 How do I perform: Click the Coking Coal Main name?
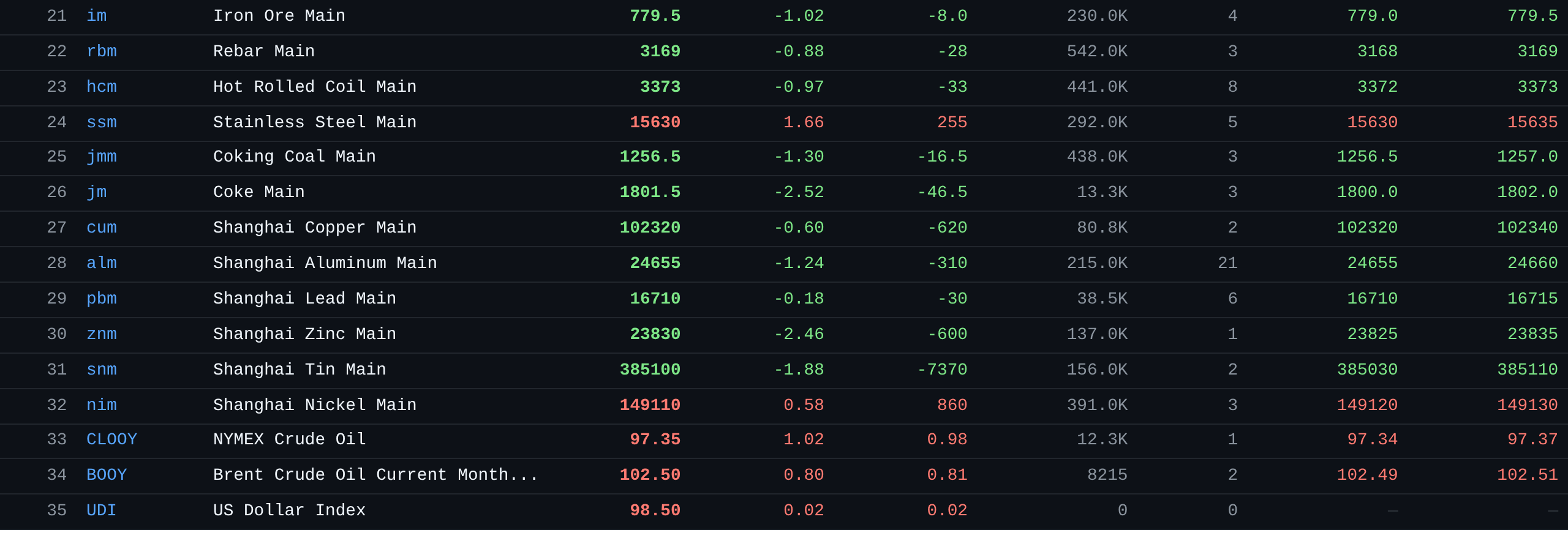click(x=294, y=157)
